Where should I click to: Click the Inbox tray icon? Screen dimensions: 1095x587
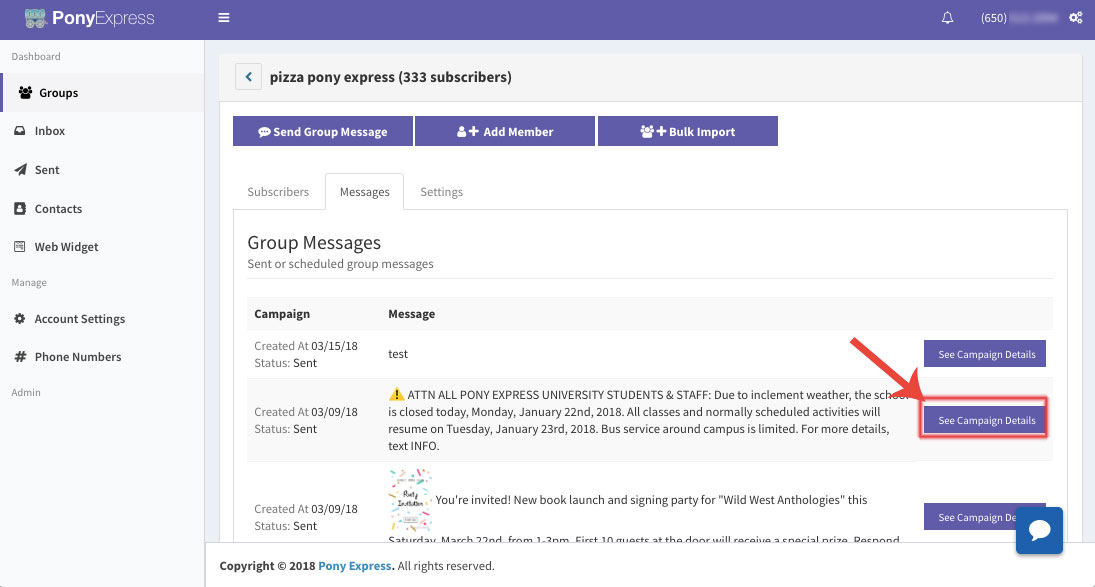pyautogui.click(x=20, y=131)
